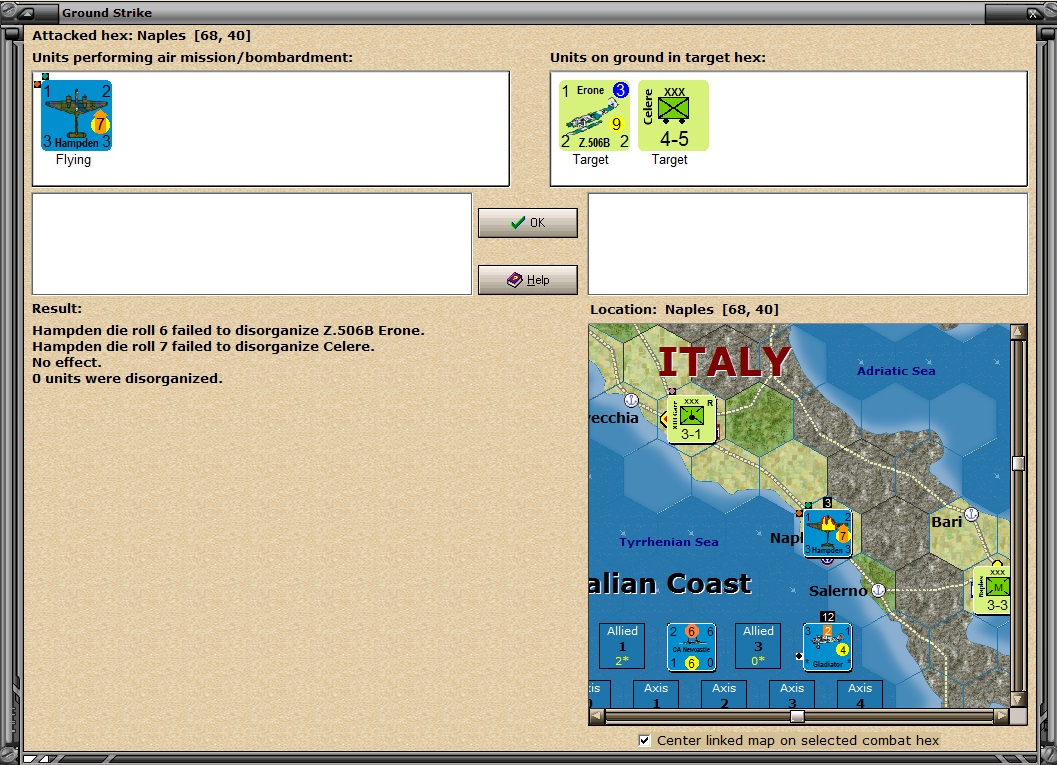Select the Celere 4-5 corps target unit
The height and width of the screenshot is (765, 1057).
[673, 115]
